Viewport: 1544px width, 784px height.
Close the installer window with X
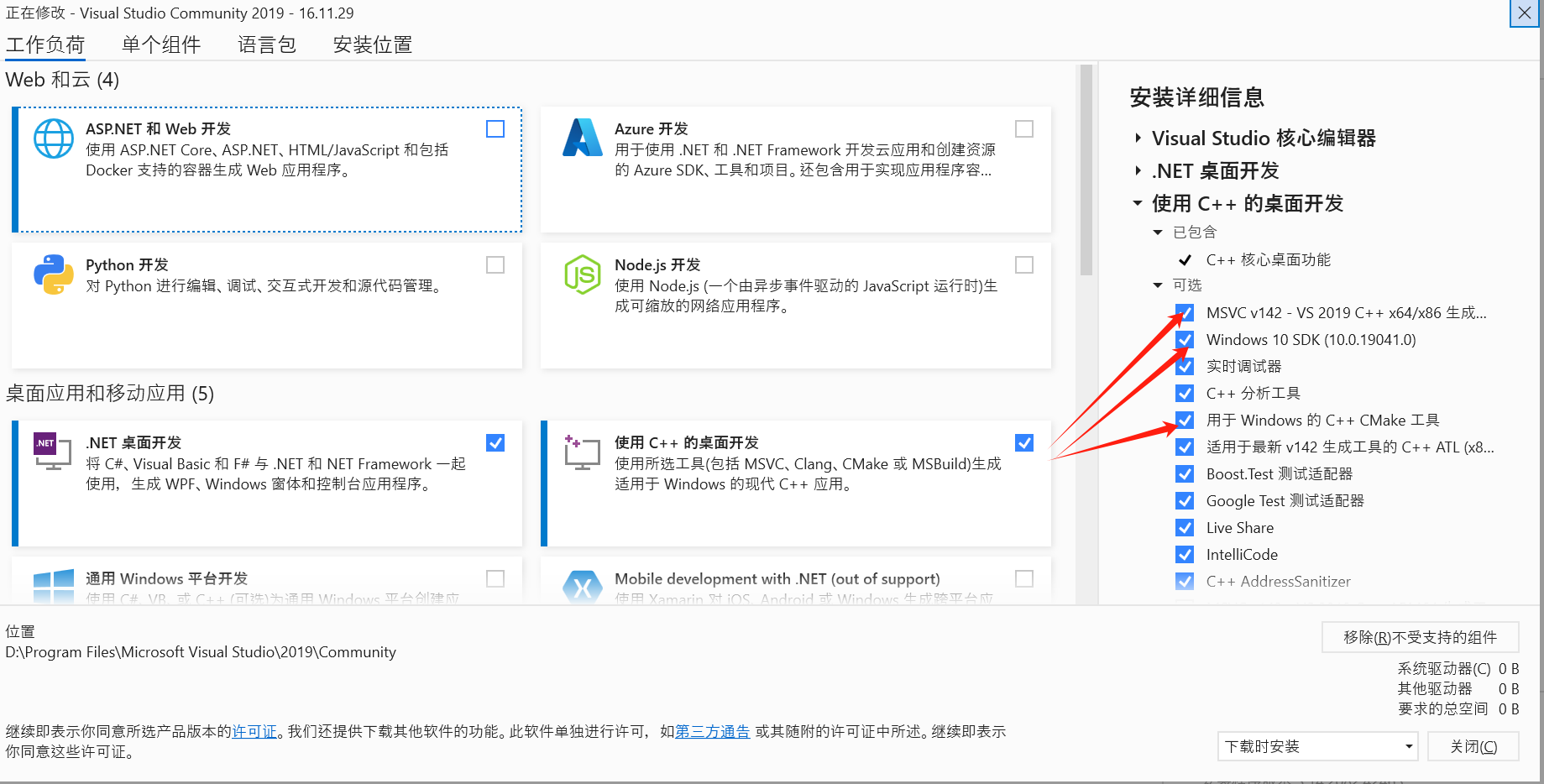click(x=1524, y=13)
